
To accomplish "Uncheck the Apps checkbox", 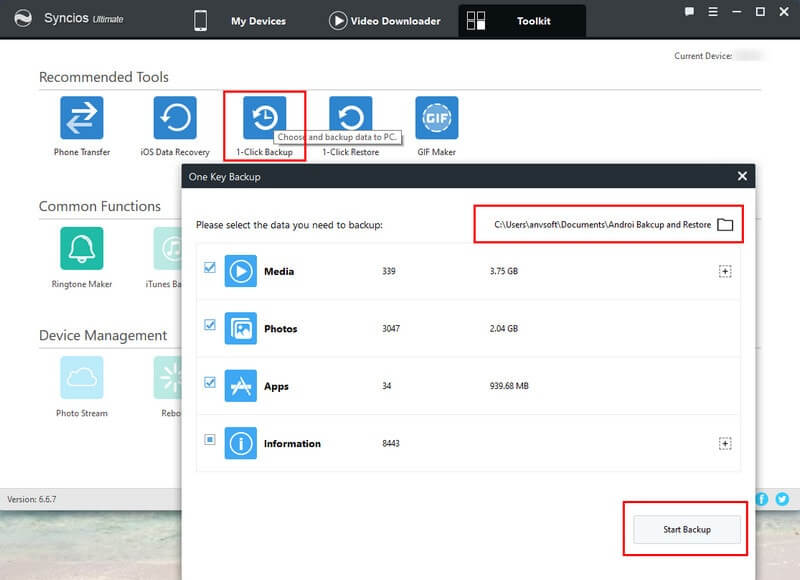I will (x=210, y=382).
